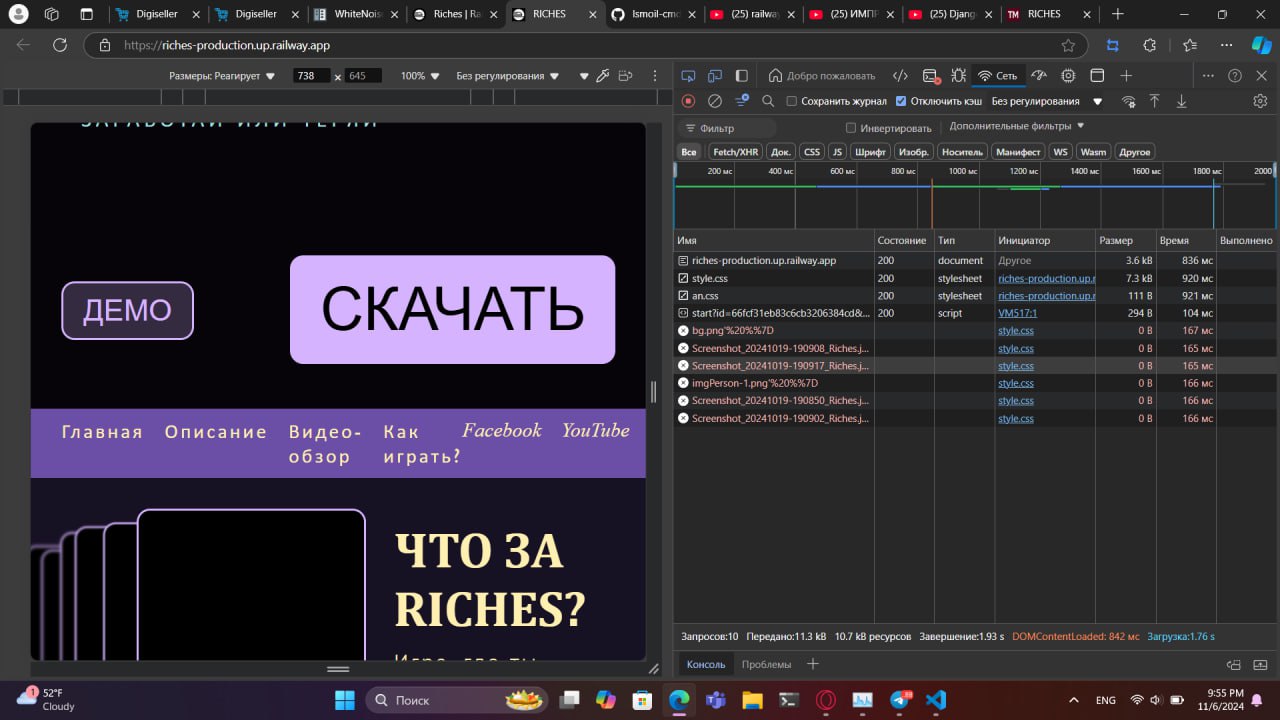Select the inspect element tool
The height and width of the screenshot is (720, 1280).
688,76
